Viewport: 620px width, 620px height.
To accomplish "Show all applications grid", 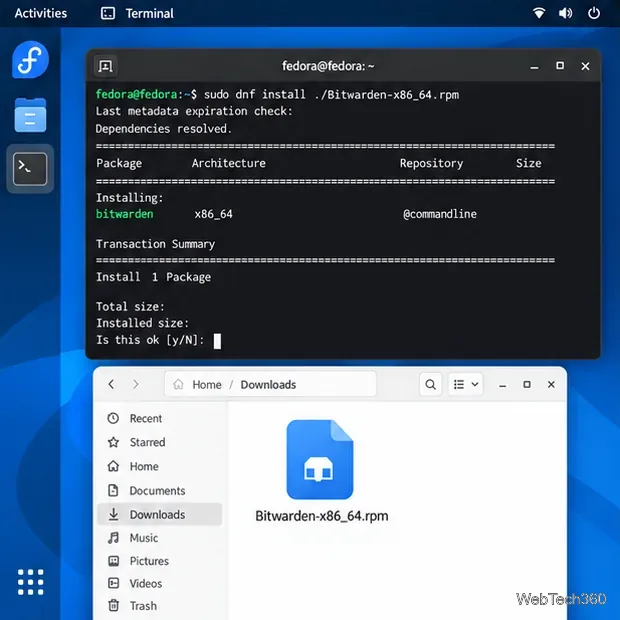I will [30, 582].
